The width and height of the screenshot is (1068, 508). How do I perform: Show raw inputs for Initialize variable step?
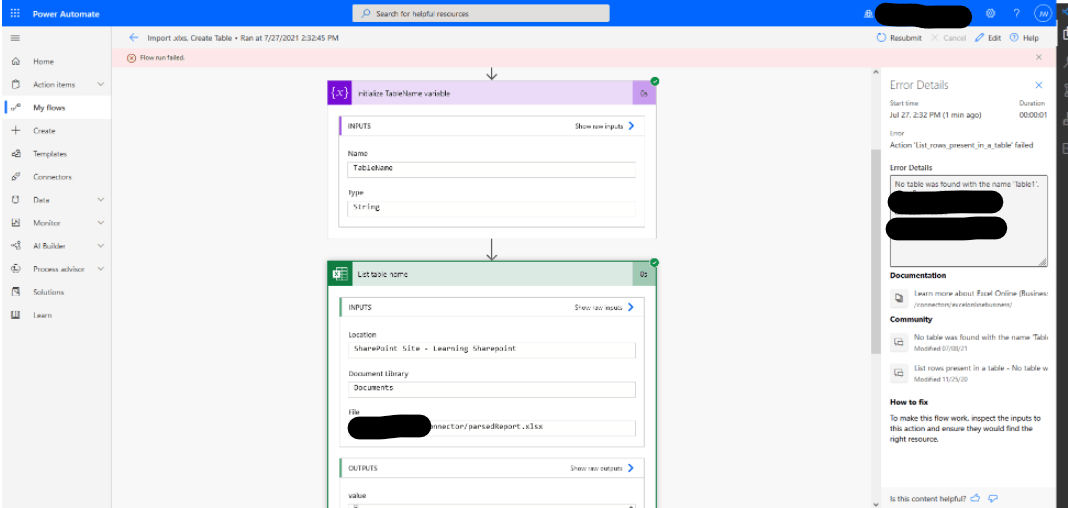[605, 126]
